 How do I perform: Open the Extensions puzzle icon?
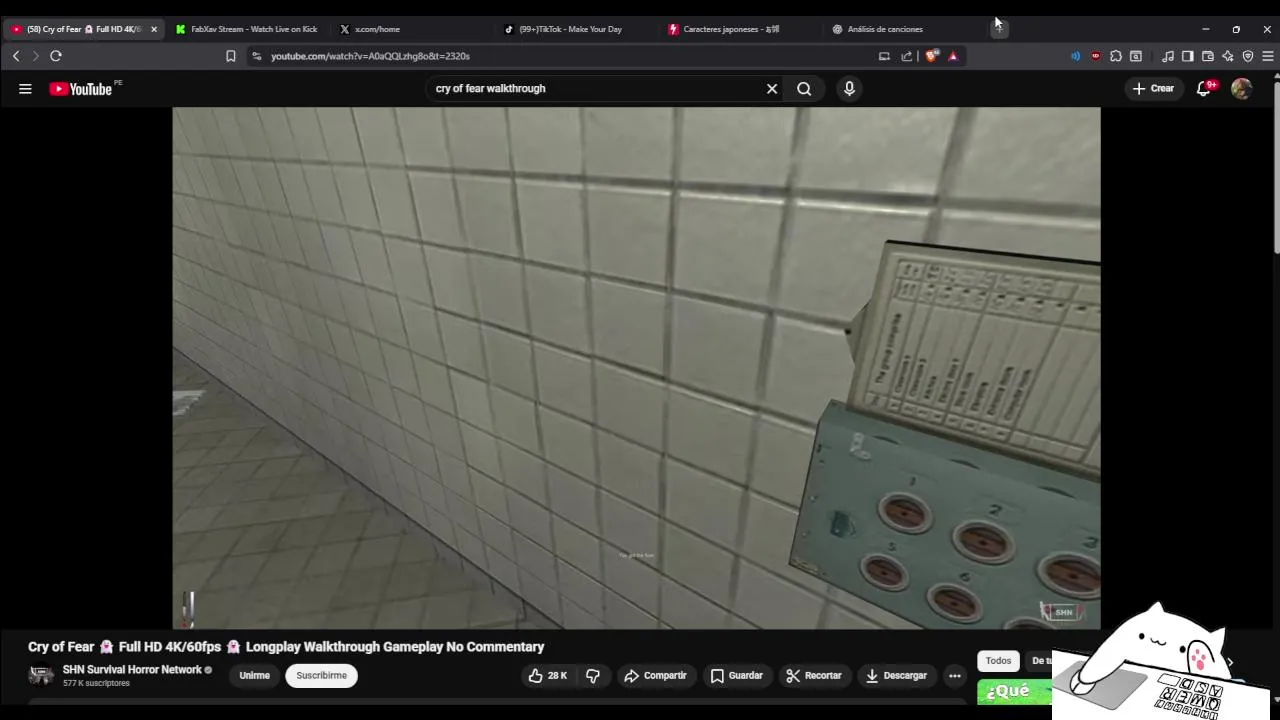1116,56
